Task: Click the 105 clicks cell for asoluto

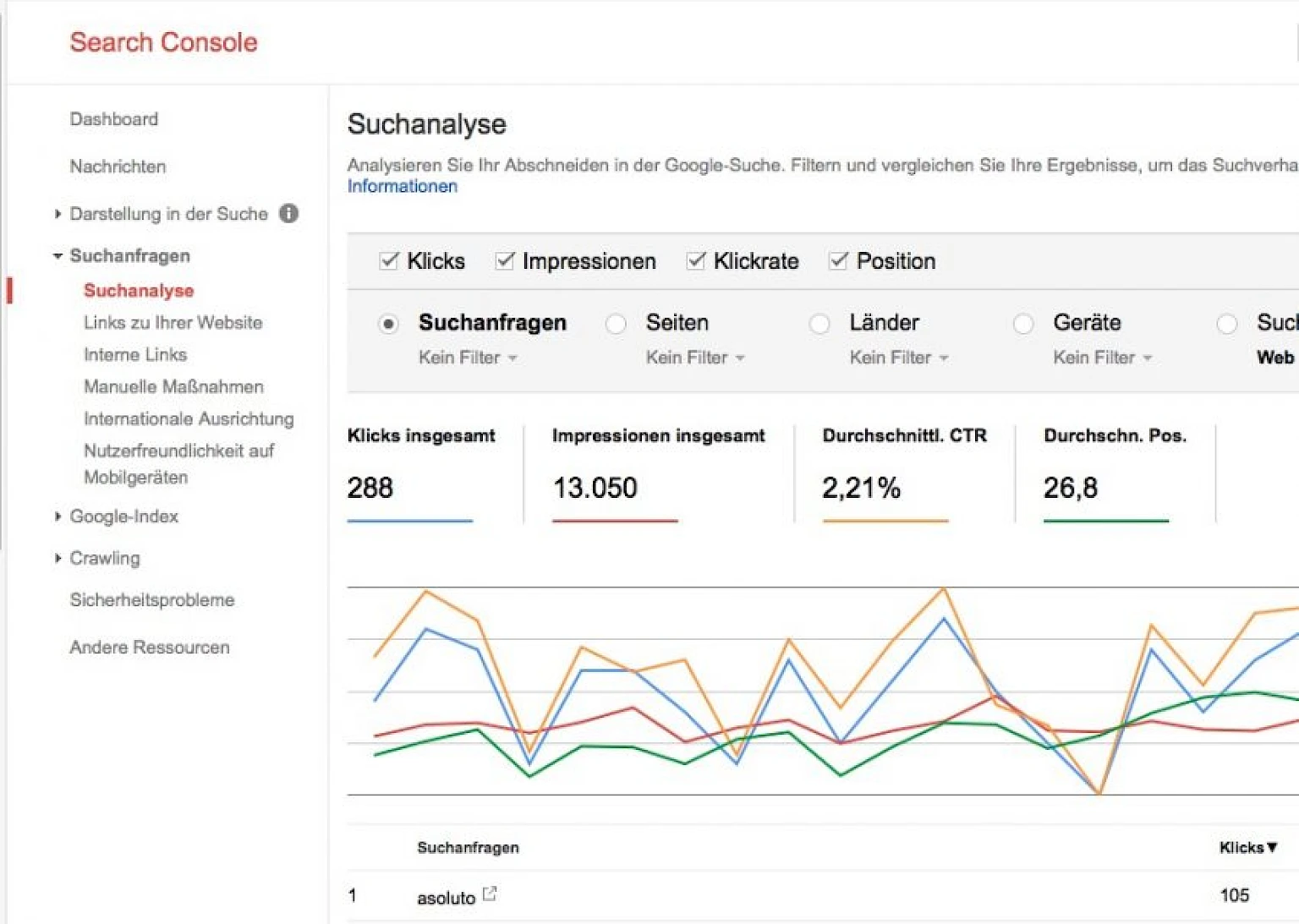Action: pyautogui.click(x=1235, y=894)
